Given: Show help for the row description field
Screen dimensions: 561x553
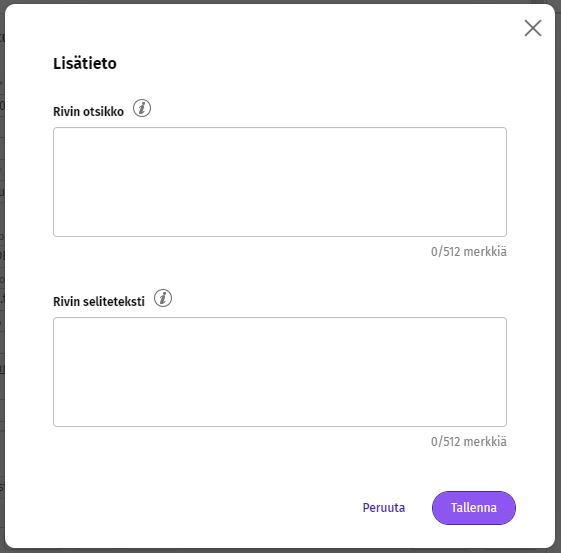Looking at the screenshot, I should tap(163, 298).
